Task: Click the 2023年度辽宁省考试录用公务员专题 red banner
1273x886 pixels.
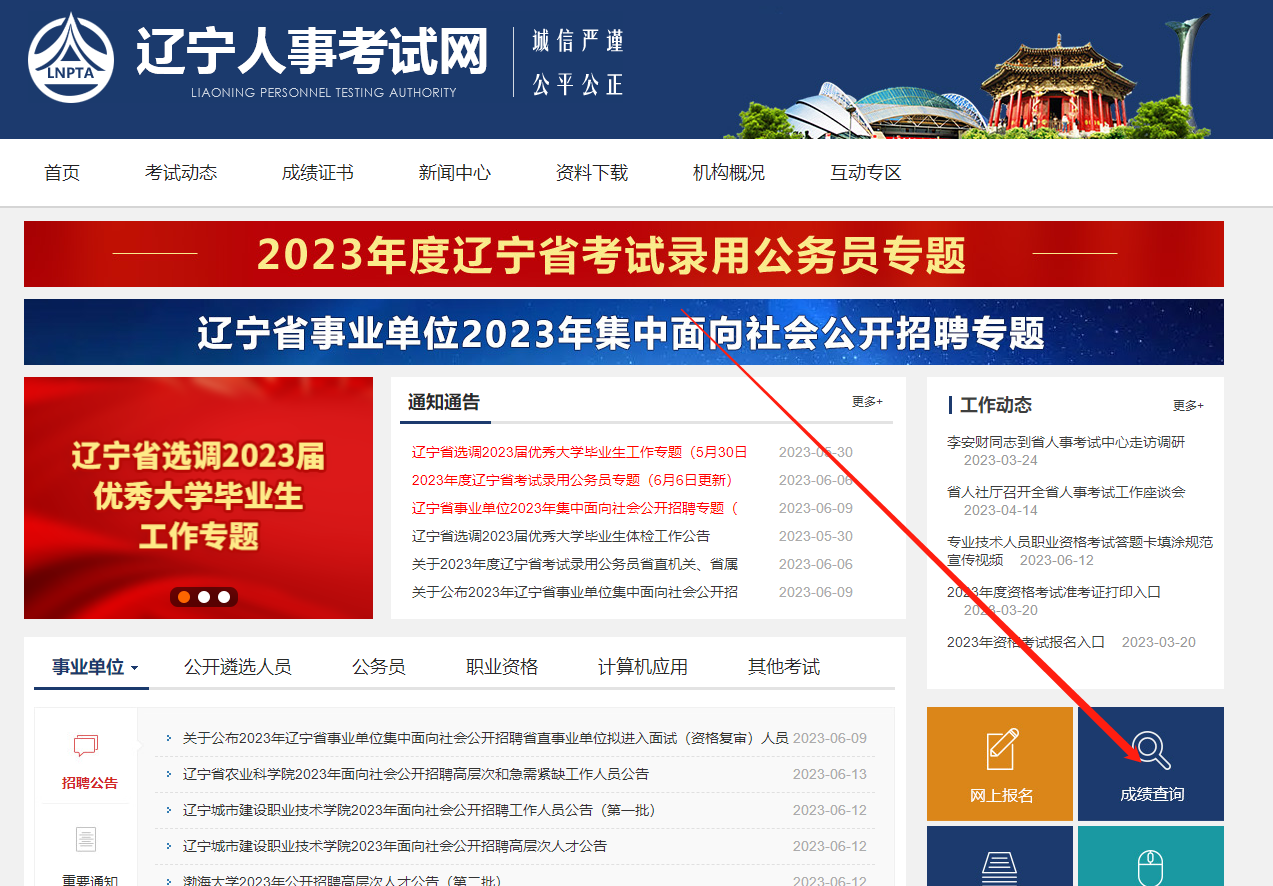Action: click(623, 254)
